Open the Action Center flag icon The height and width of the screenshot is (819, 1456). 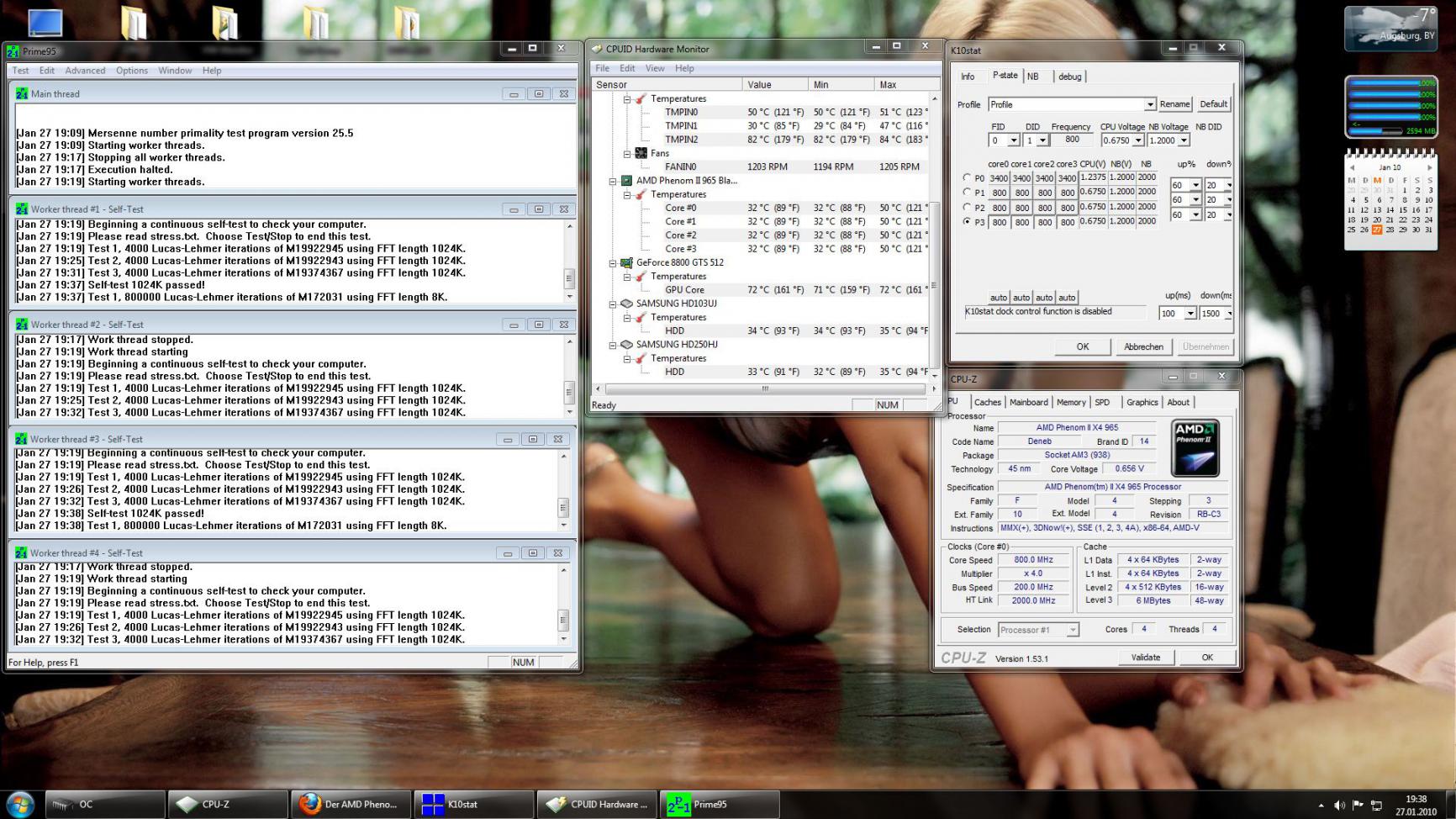(x=1358, y=806)
